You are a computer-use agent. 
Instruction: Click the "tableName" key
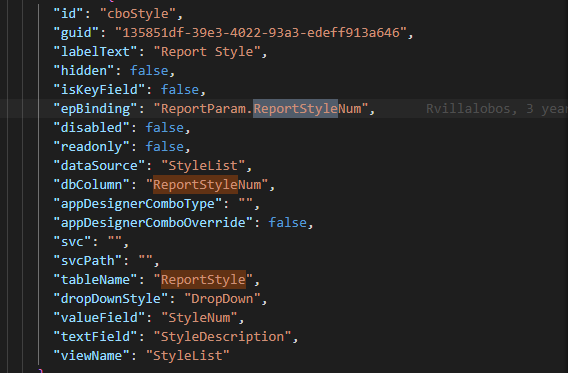pyautogui.click(x=95, y=280)
